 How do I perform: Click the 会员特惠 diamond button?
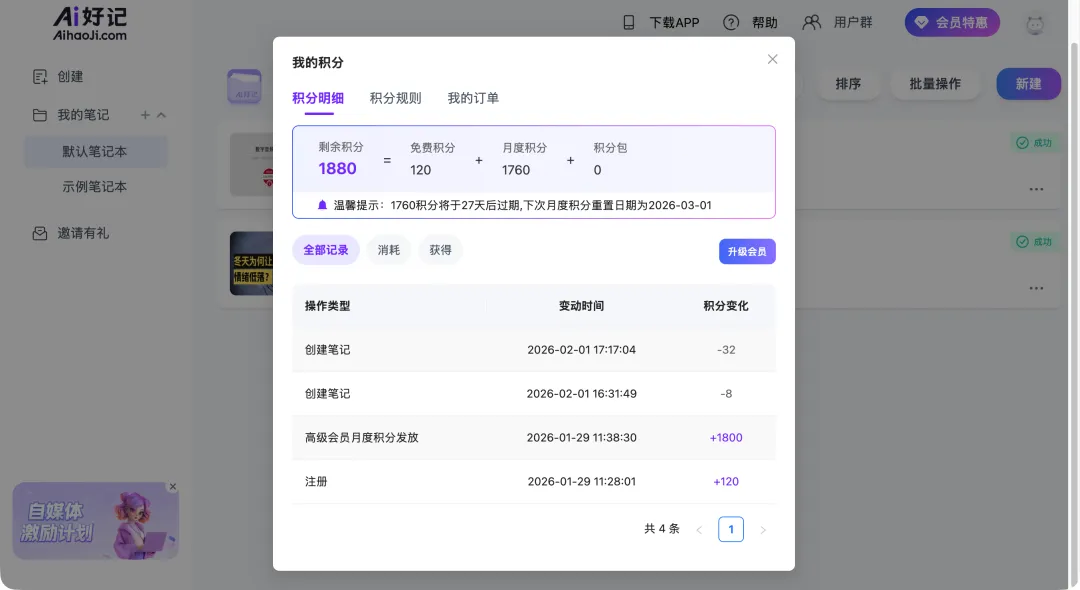click(951, 22)
